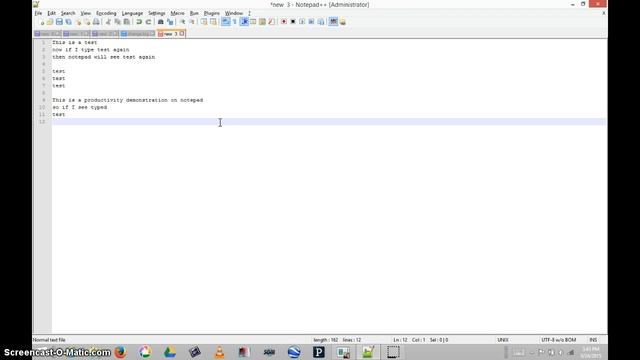This screenshot has width=640, height=360.
Task: Open the Run menu
Action: pos(194,13)
